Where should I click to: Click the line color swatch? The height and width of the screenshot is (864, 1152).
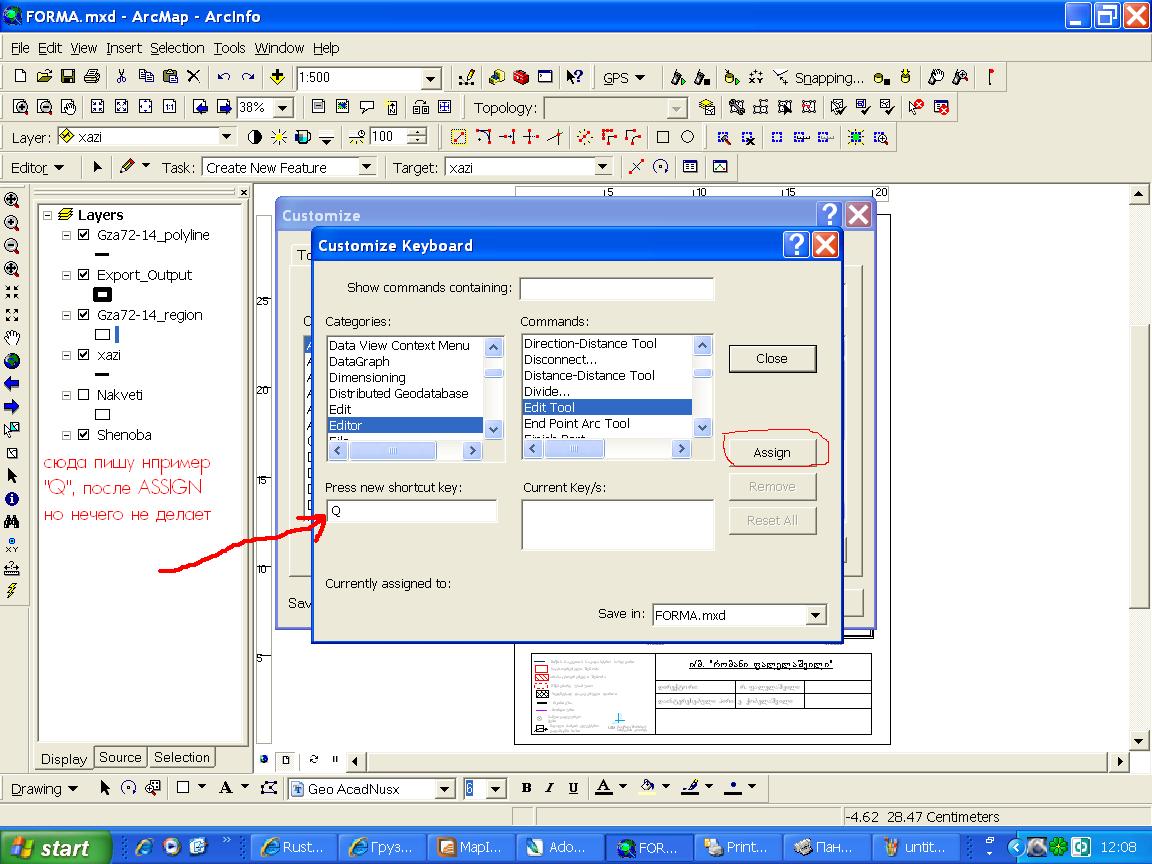tap(690, 788)
